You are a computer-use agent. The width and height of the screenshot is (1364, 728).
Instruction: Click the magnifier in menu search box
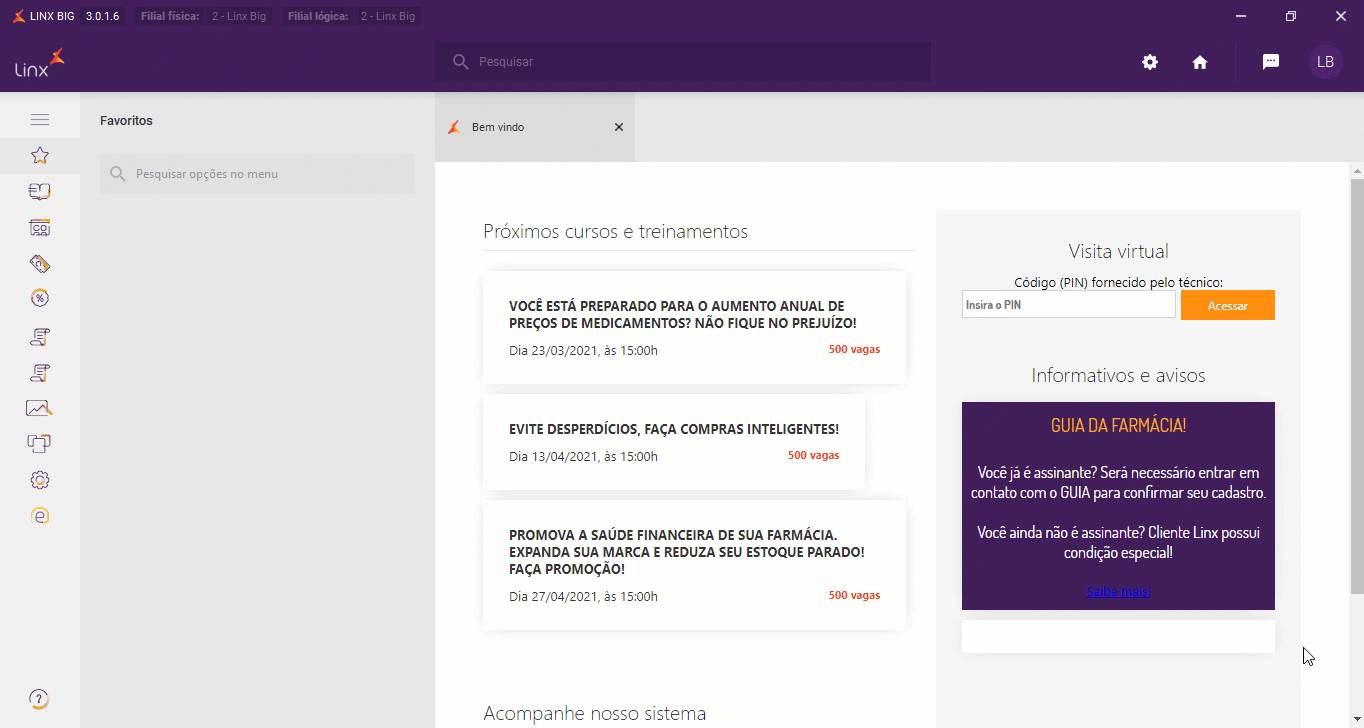118,174
